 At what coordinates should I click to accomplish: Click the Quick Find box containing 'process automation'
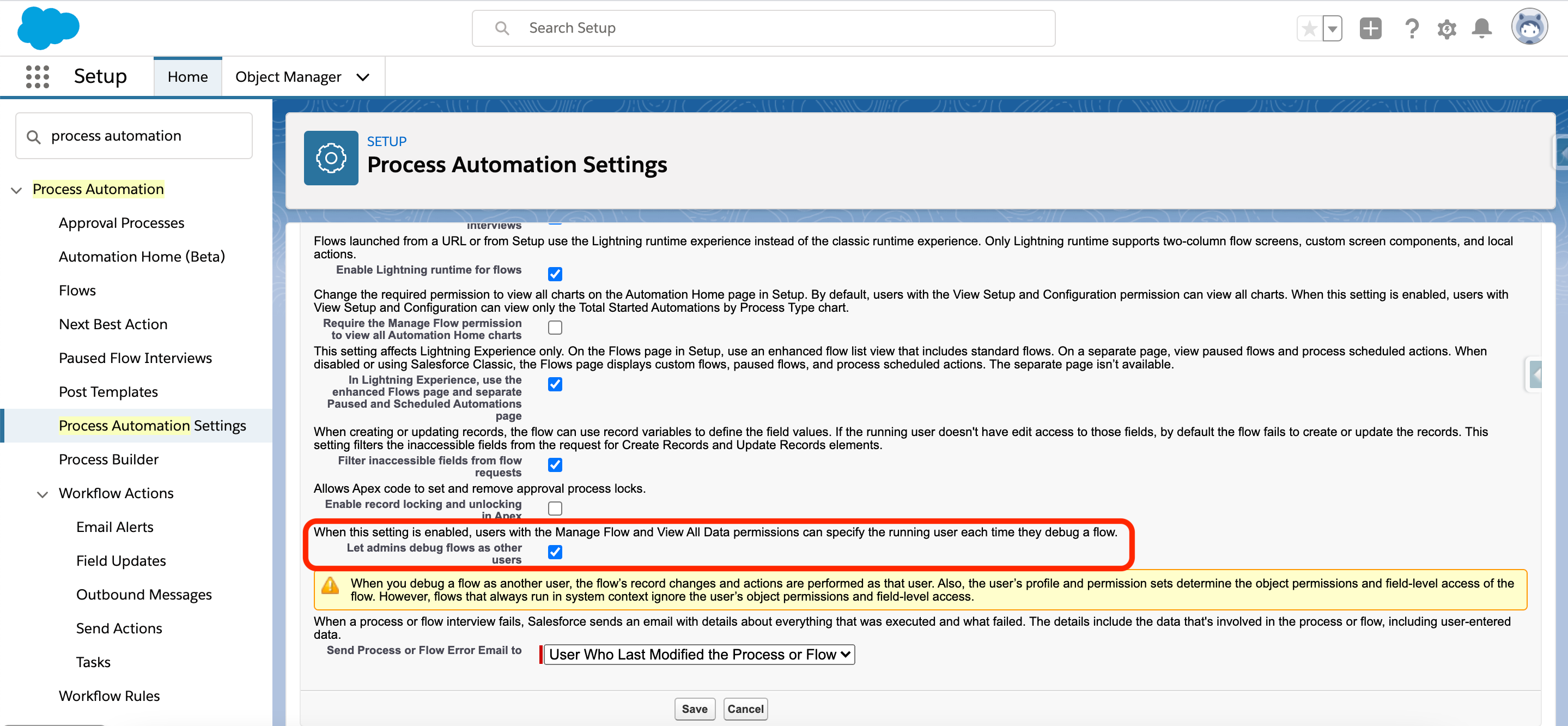pyautogui.click(x=134, y=136)
